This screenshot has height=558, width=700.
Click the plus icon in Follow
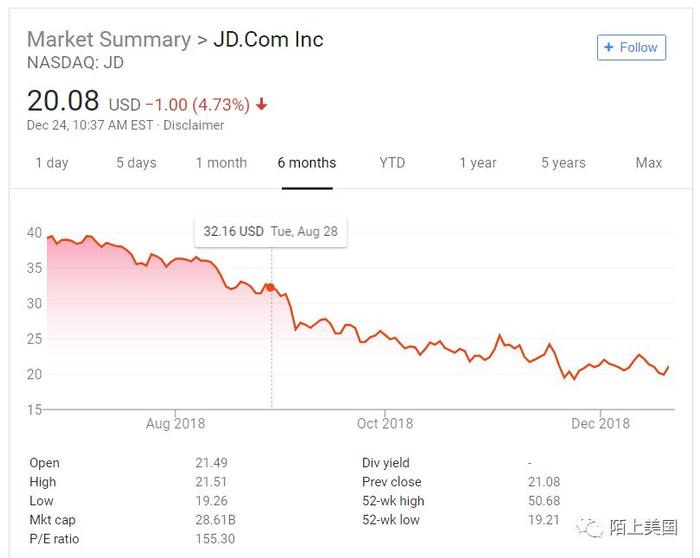tap(608, 47)
